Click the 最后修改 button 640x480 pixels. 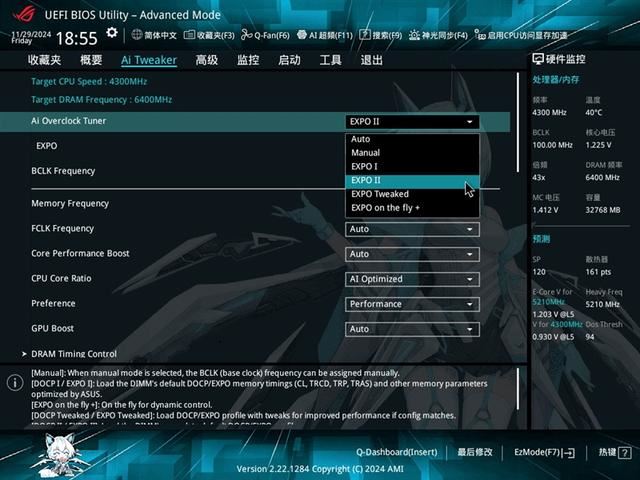coord(475,452)
